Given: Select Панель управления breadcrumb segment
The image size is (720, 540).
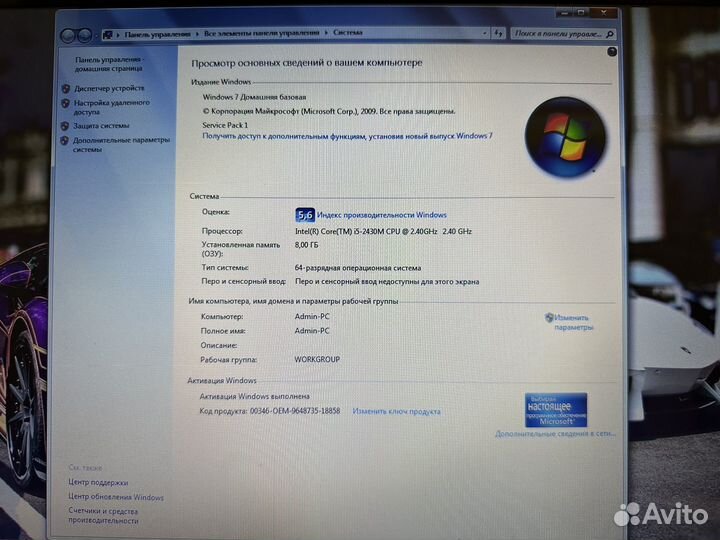Looking at the screenshot, I should (157, 34).
